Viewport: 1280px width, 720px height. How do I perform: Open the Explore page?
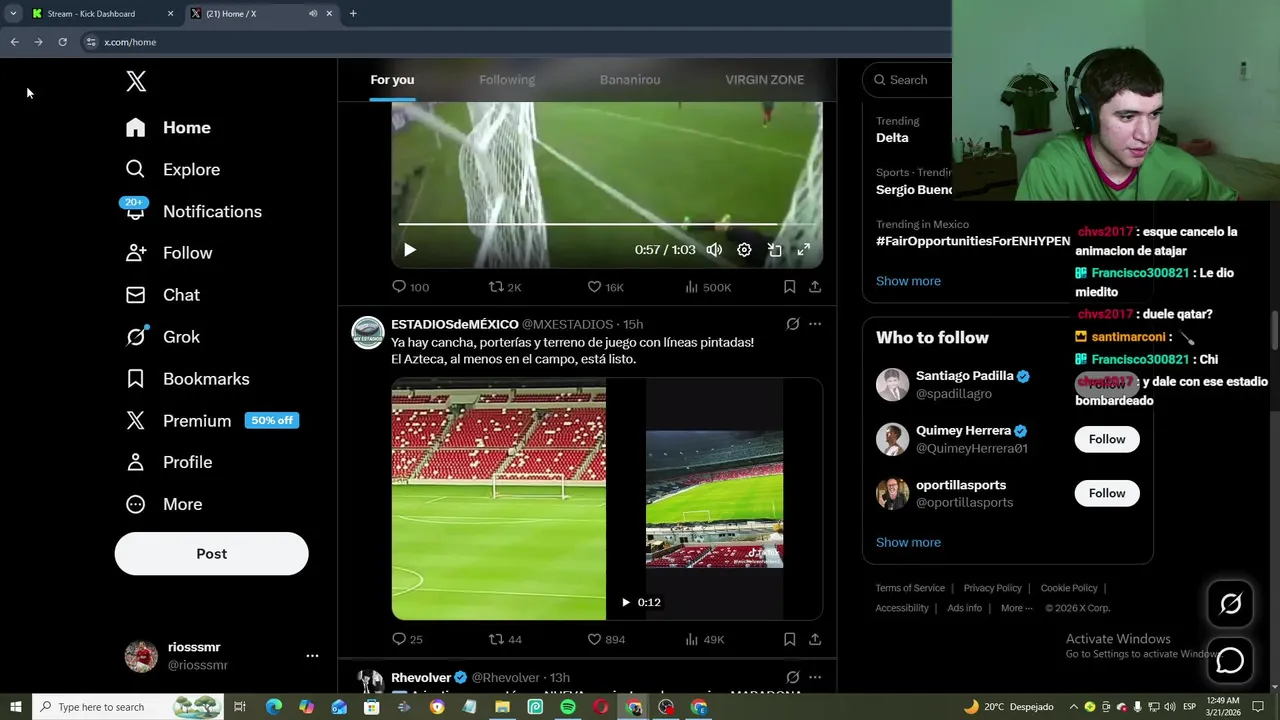172,170
